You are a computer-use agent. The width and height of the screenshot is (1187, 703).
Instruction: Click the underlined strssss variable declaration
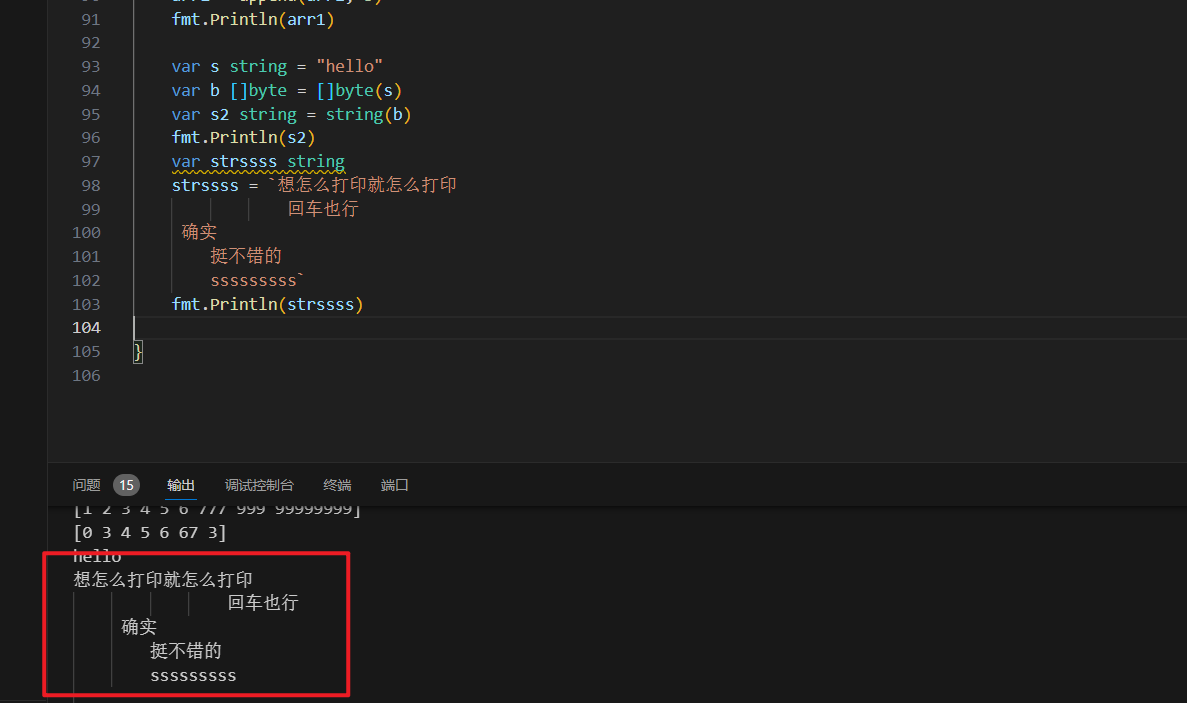coord(243,161)
